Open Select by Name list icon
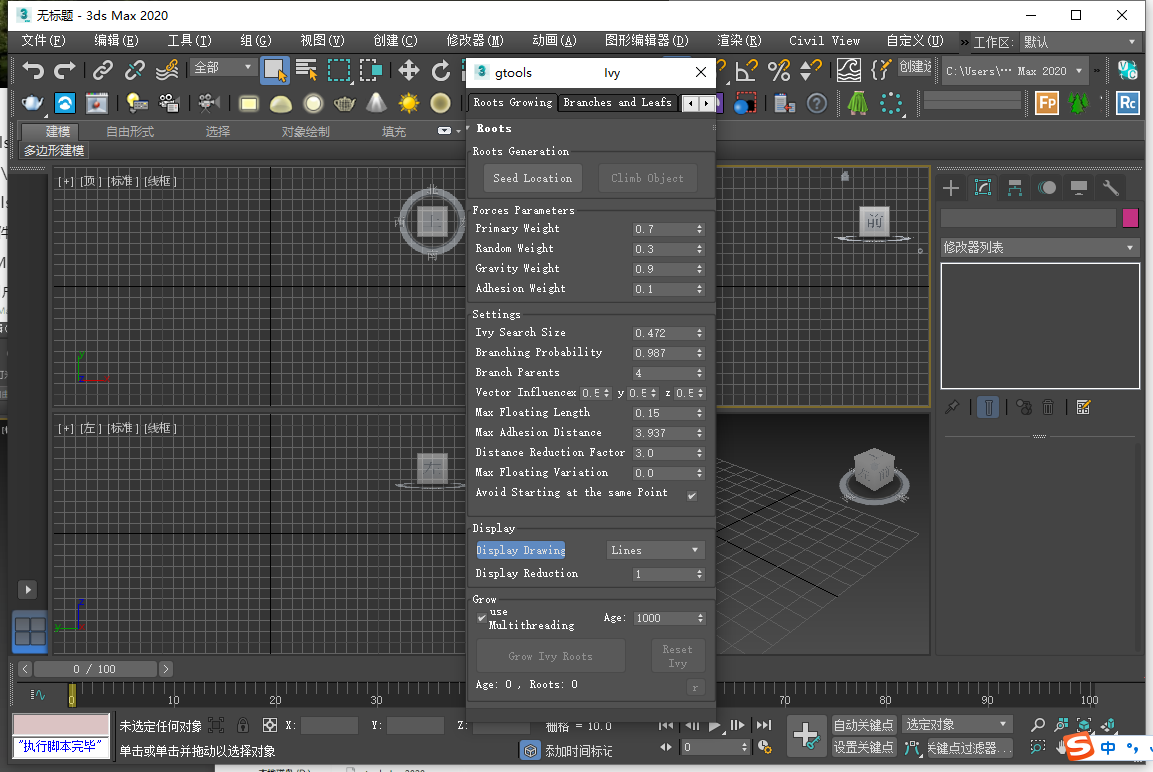The width and height of the screenshot is (1153, 772). pyautogui.click(x=306, y=71)
